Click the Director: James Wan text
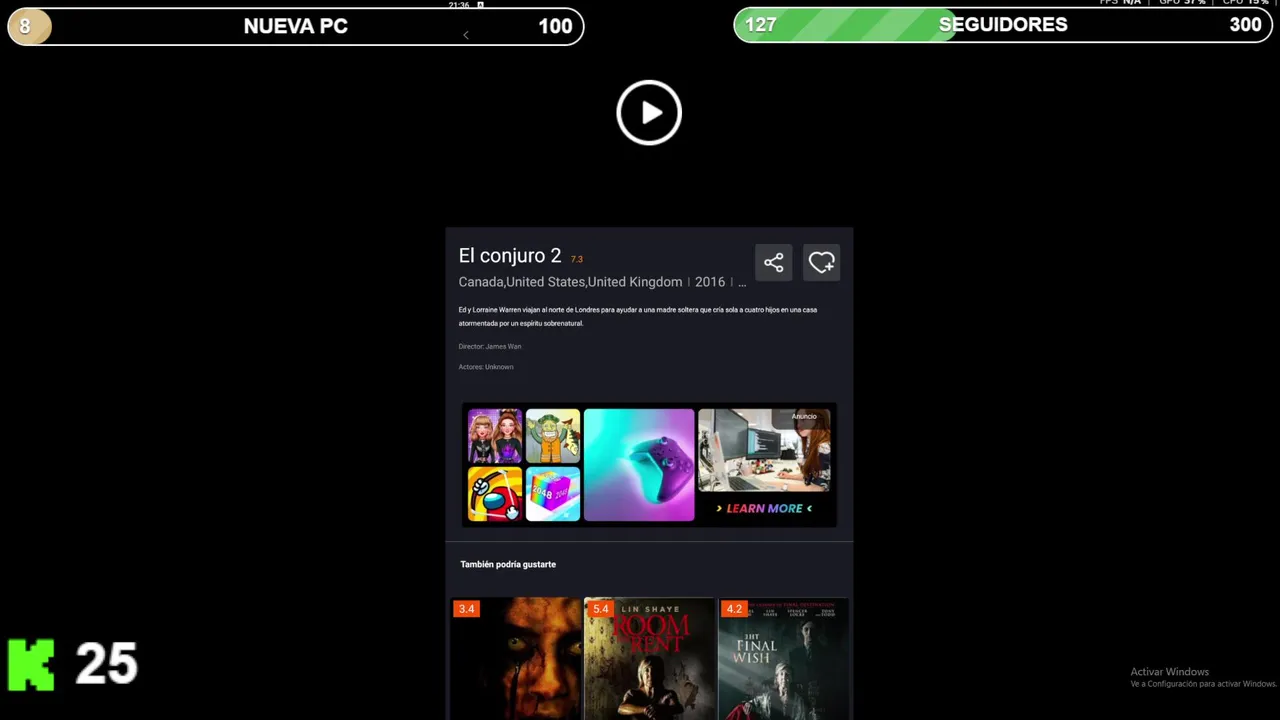This screenshot has width=1280, height=720. point(490,346)
